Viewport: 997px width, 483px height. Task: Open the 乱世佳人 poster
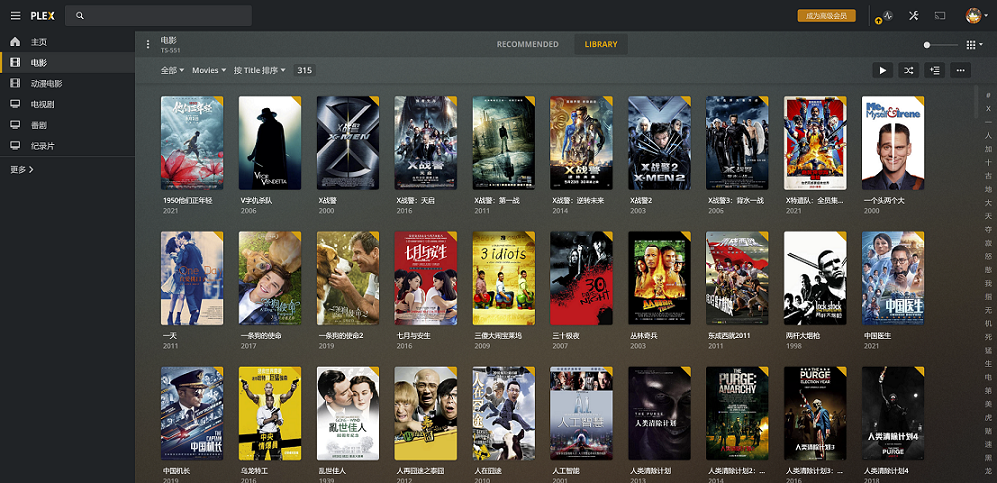[348, 414]
